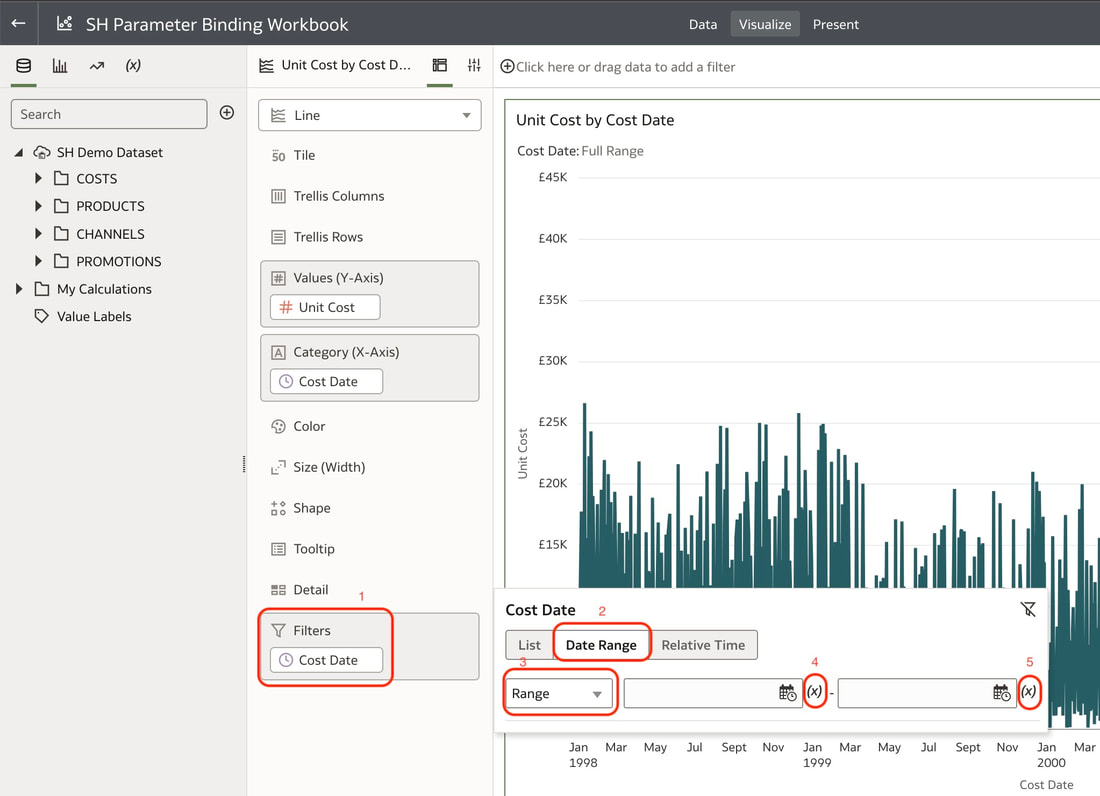
Task: Open the Parameters (x) panel icon
Action: coord(133,65)
